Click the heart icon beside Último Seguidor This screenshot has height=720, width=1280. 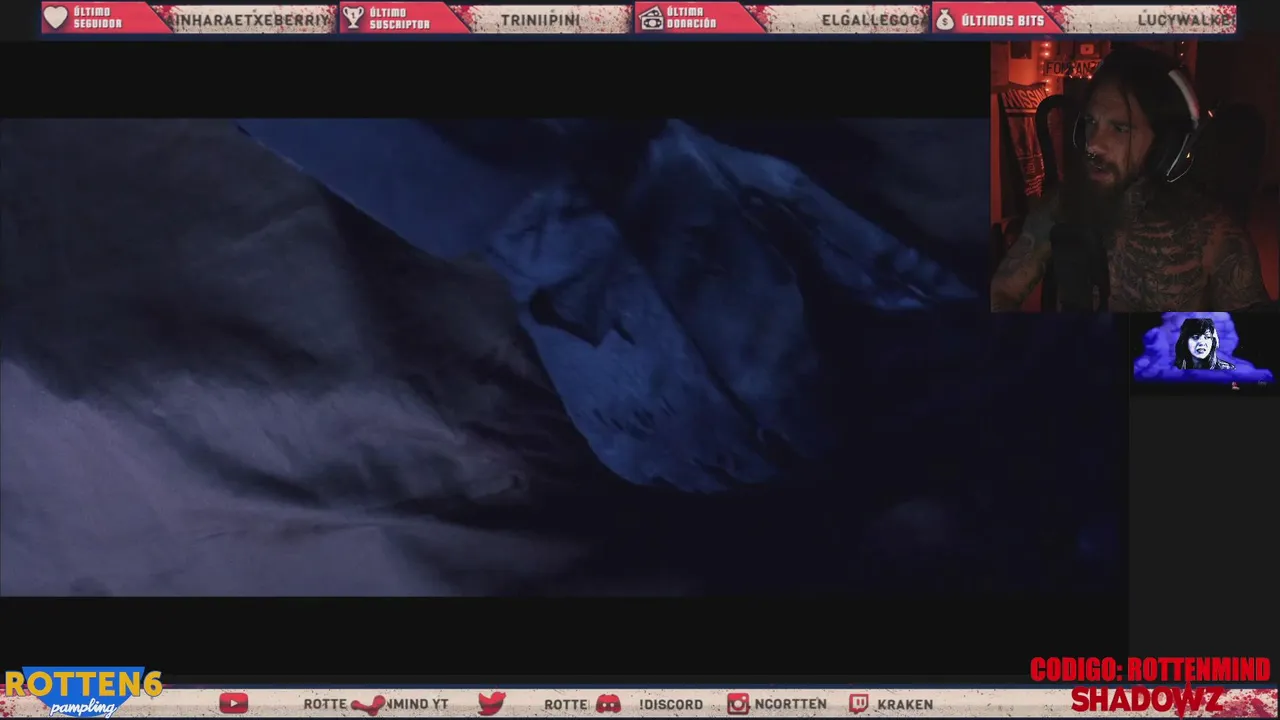click(x=56, y=18)
